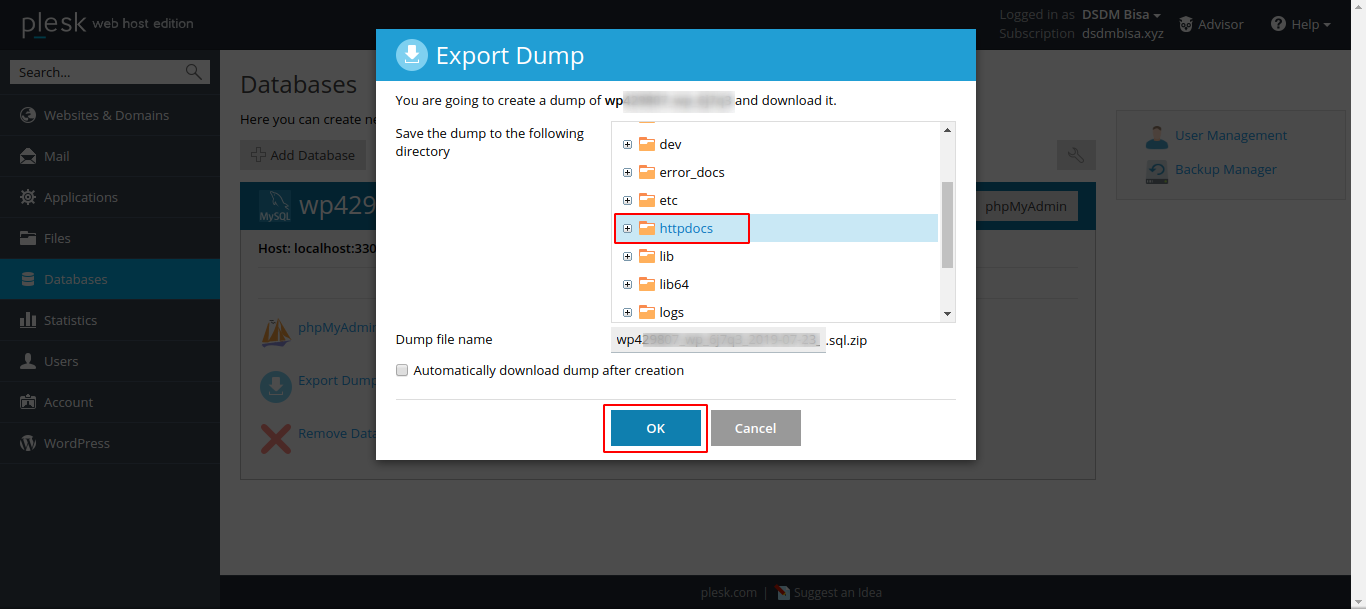Click the Cancel button in dialog
This screenshot has width=1366, height=609.
(756, 428)
